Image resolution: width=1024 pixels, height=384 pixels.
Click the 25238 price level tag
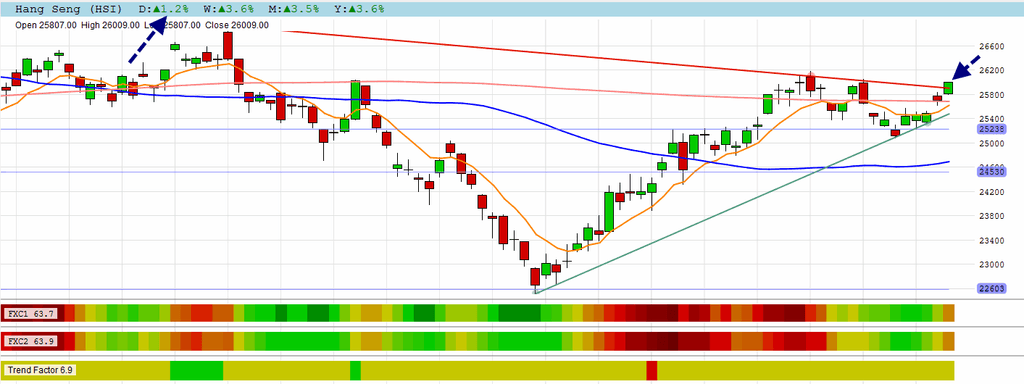[991, 129]
